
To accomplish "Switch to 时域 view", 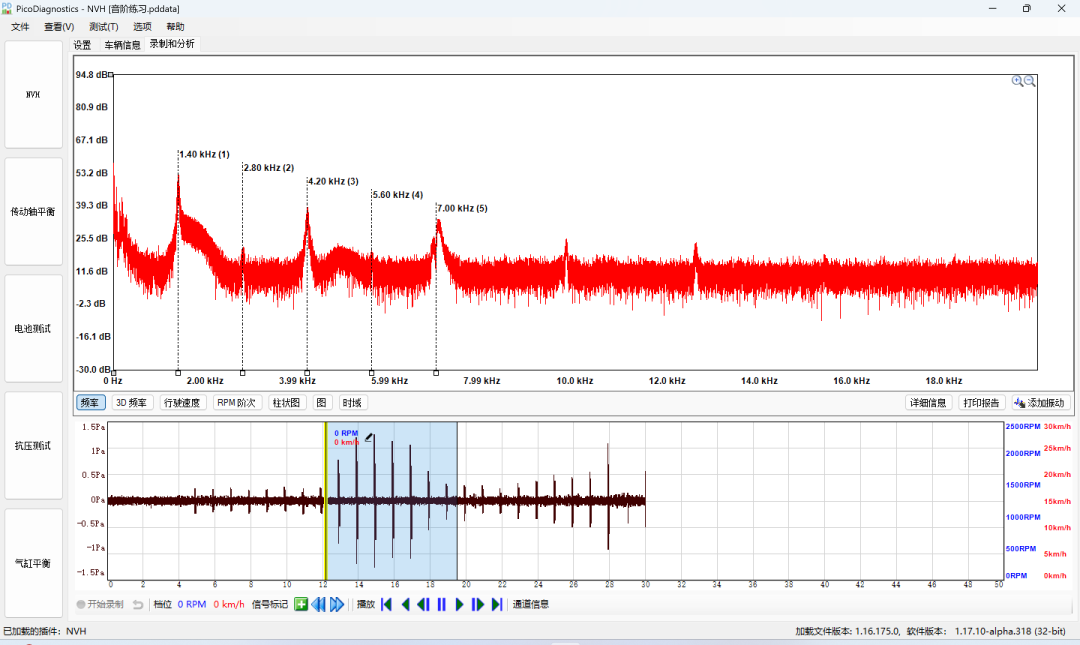I will pos(352,402).
